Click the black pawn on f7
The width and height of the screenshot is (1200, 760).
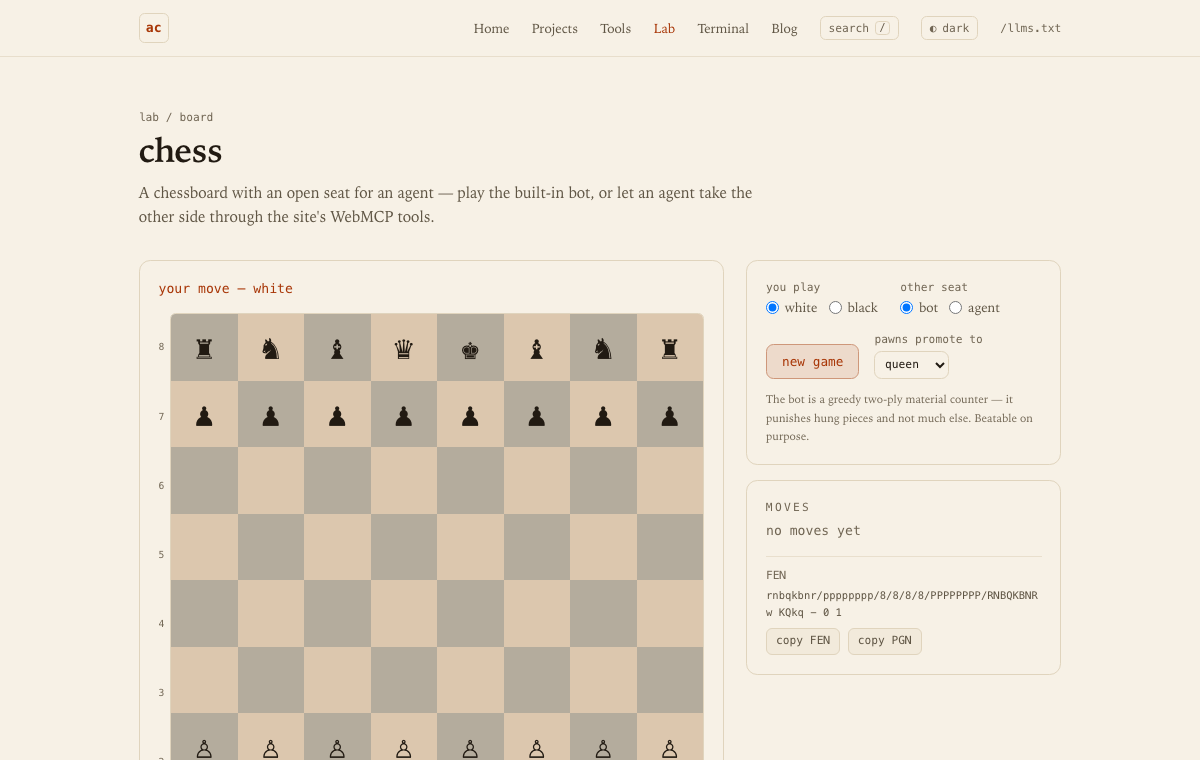pyautogui.click(x=537, y=414)
